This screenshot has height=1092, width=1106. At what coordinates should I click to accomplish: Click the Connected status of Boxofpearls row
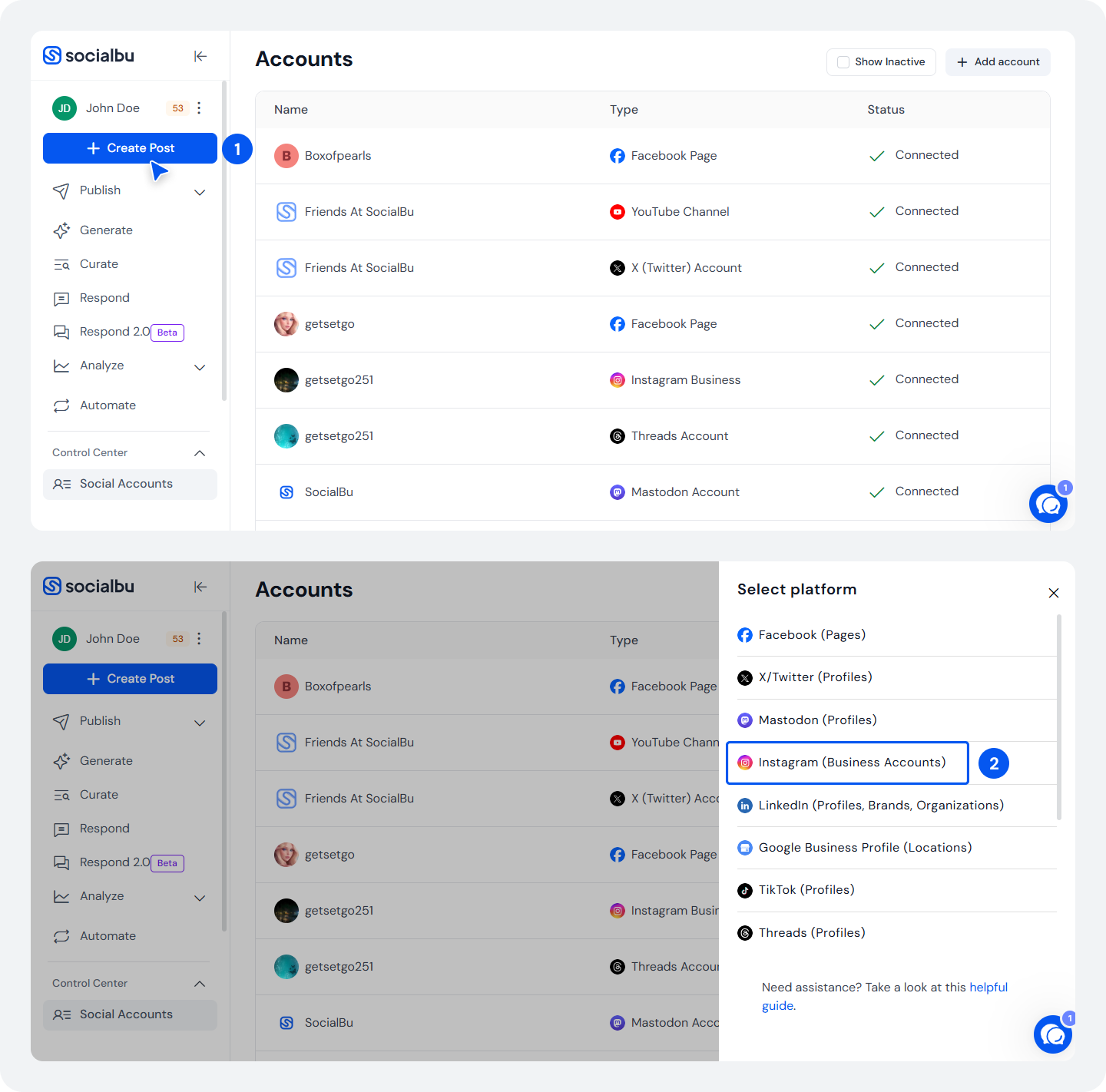(914, 155)
